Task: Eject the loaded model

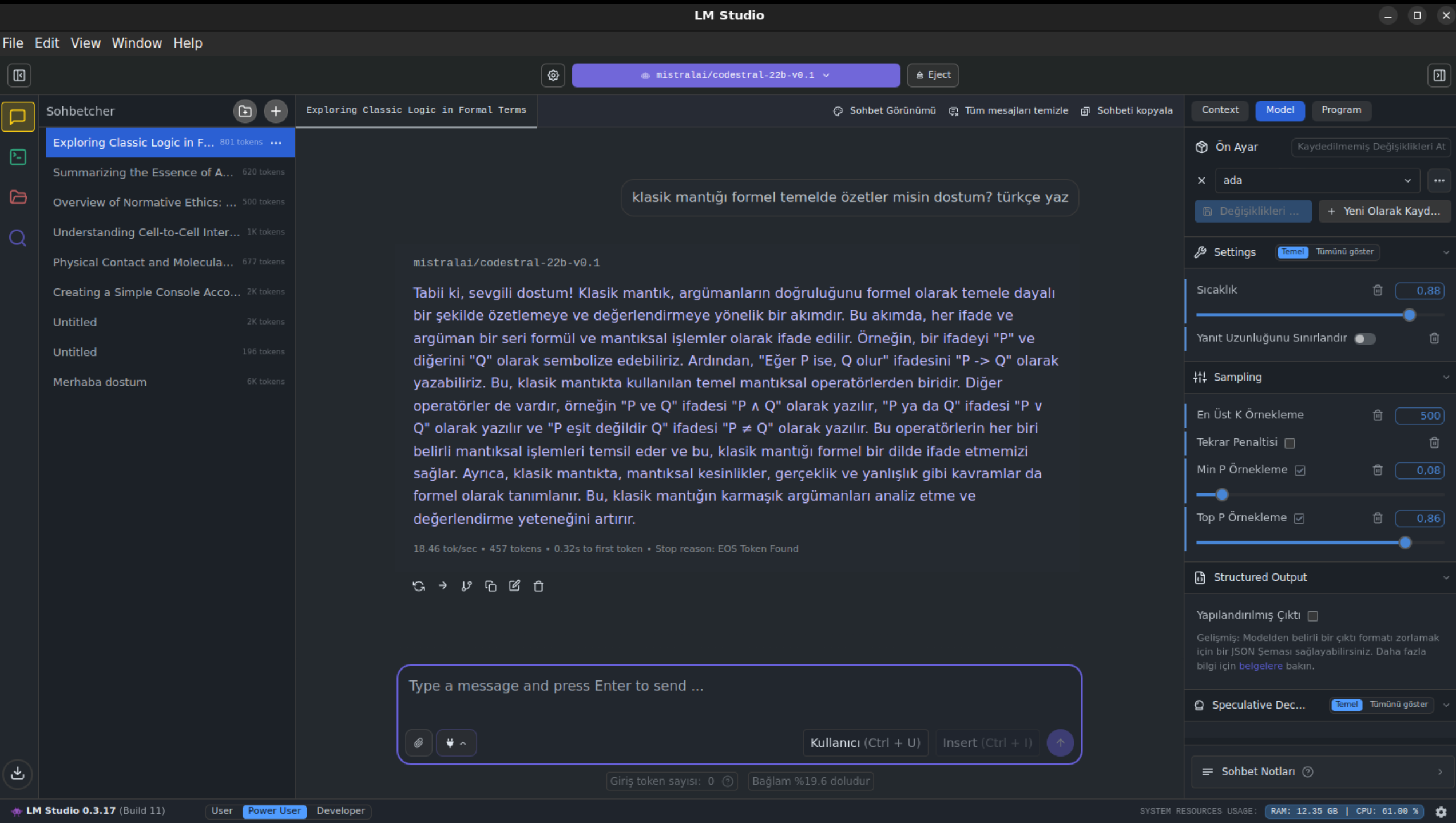Action: 933,75
